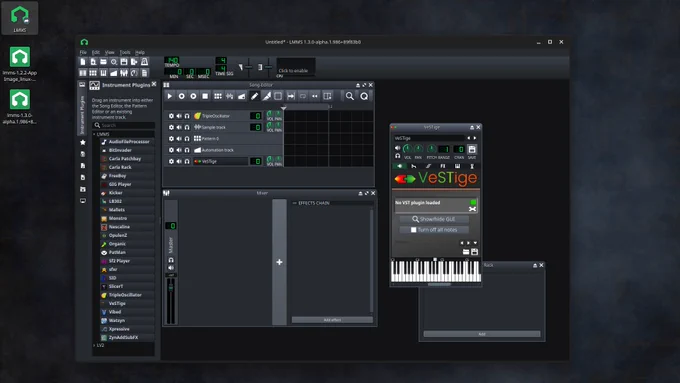The width and height of the screenshot is (680, 383).
Task: Select the knife split tool
Action: 266,96
